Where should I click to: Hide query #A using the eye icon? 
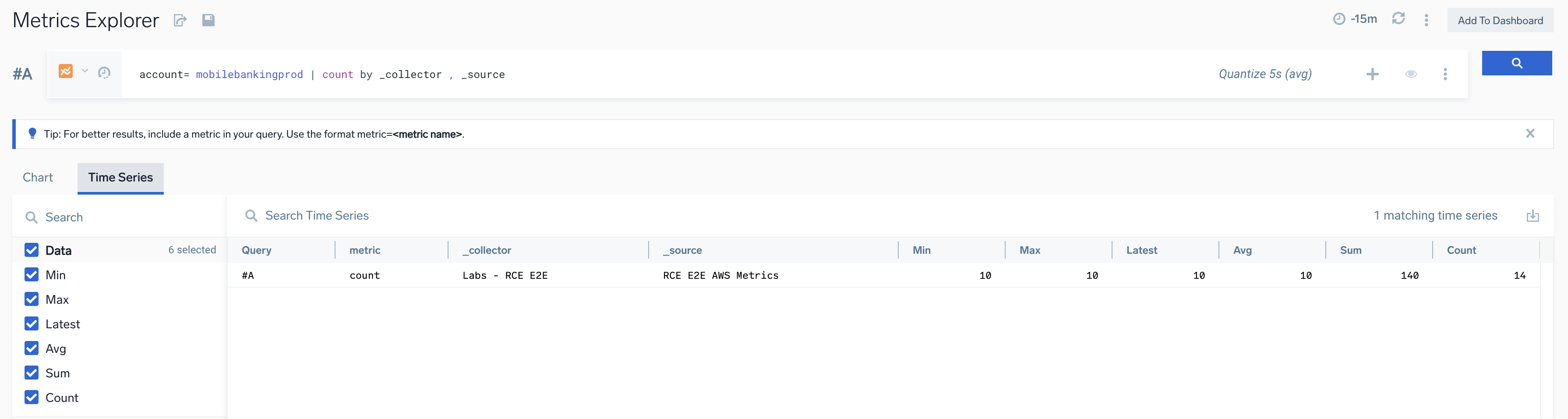[1410, 75]
